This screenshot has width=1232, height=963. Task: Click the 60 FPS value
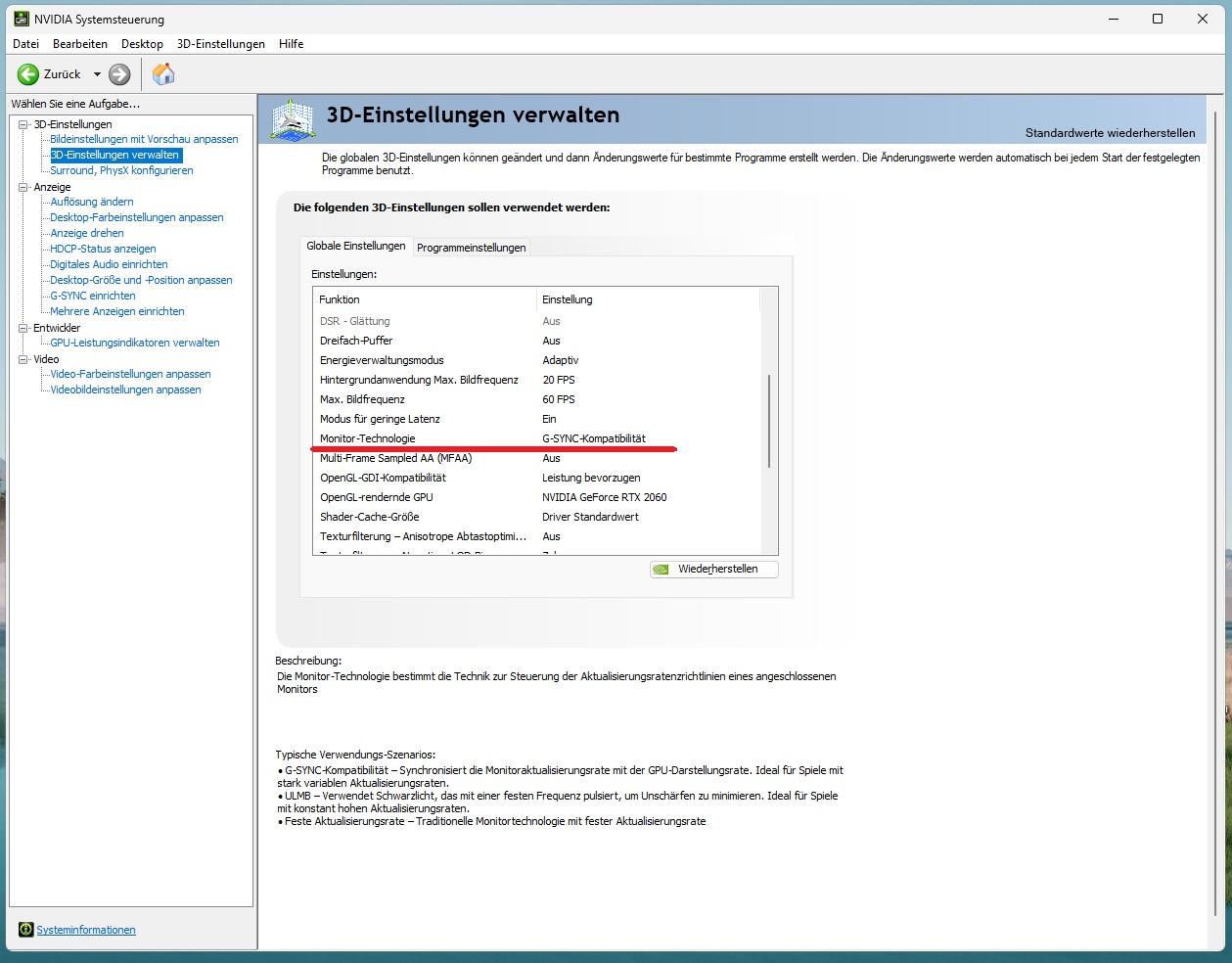tap(559, 399)
